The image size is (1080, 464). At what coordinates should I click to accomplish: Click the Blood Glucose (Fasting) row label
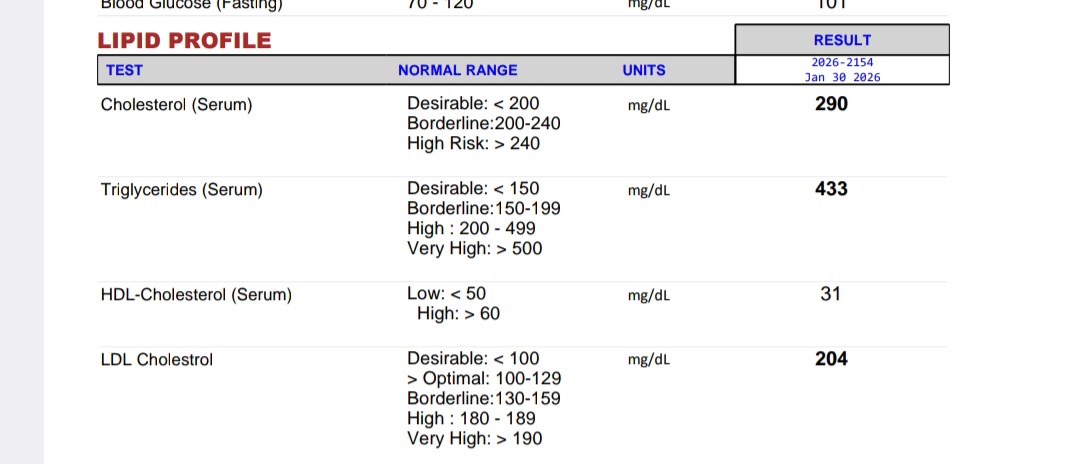[x=191, y=6]
